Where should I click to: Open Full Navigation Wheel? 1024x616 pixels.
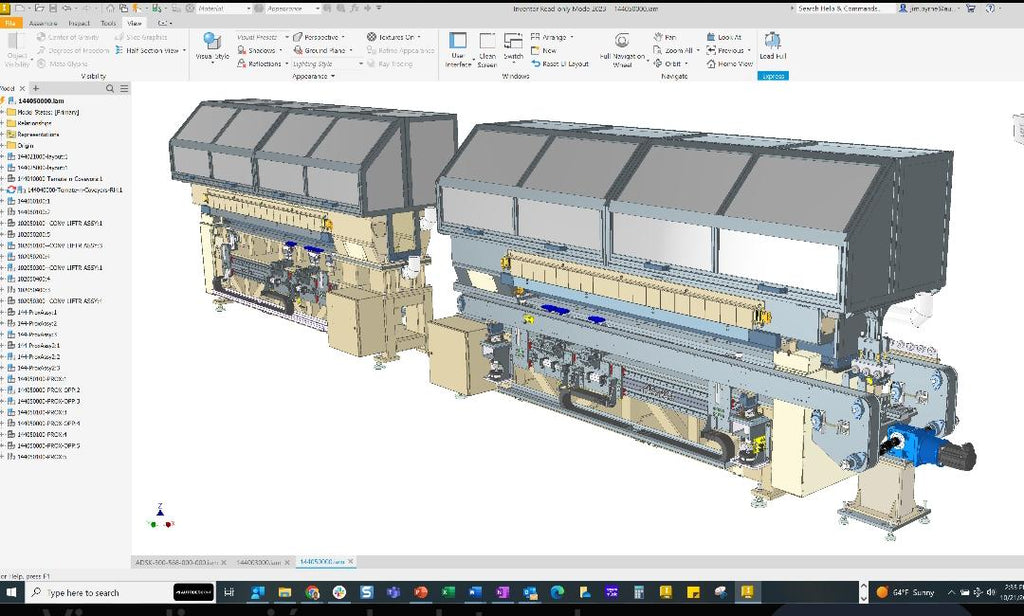[x=622, y=50]
